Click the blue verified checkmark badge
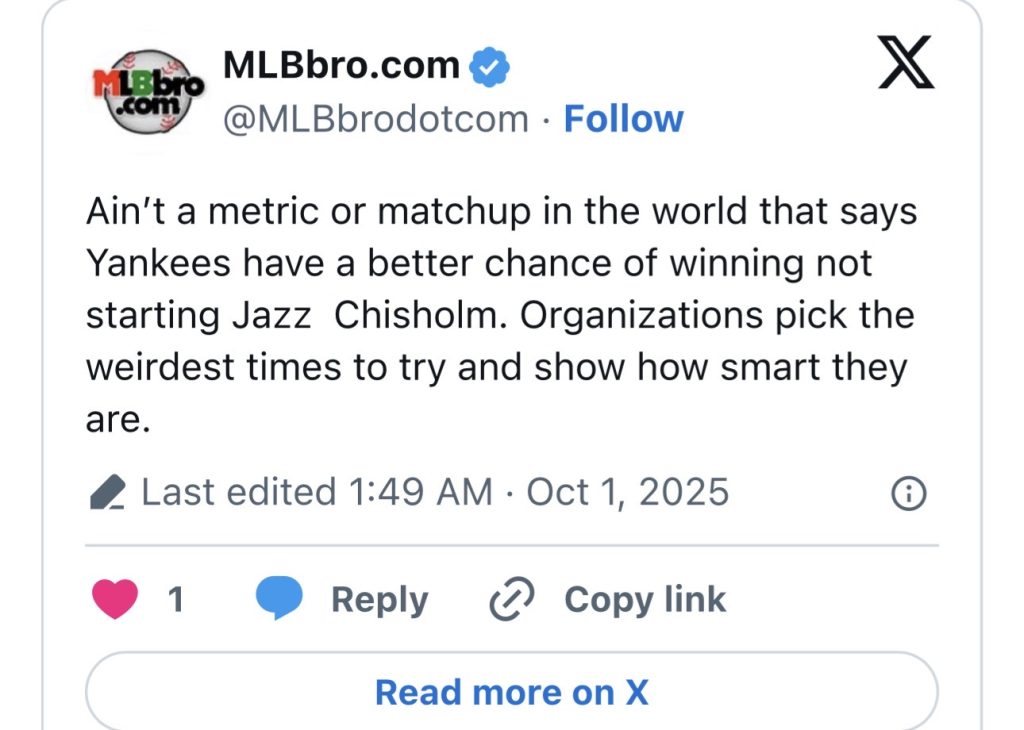Image resolution: width=1024 pixels, height=730 pixels. coord(490,67)
